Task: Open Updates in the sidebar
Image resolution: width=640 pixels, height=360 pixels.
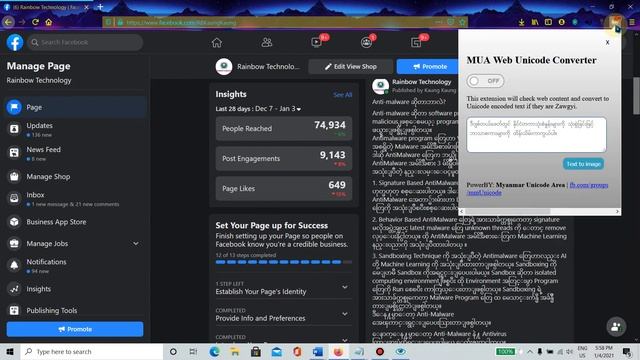Action: point(75,129)
